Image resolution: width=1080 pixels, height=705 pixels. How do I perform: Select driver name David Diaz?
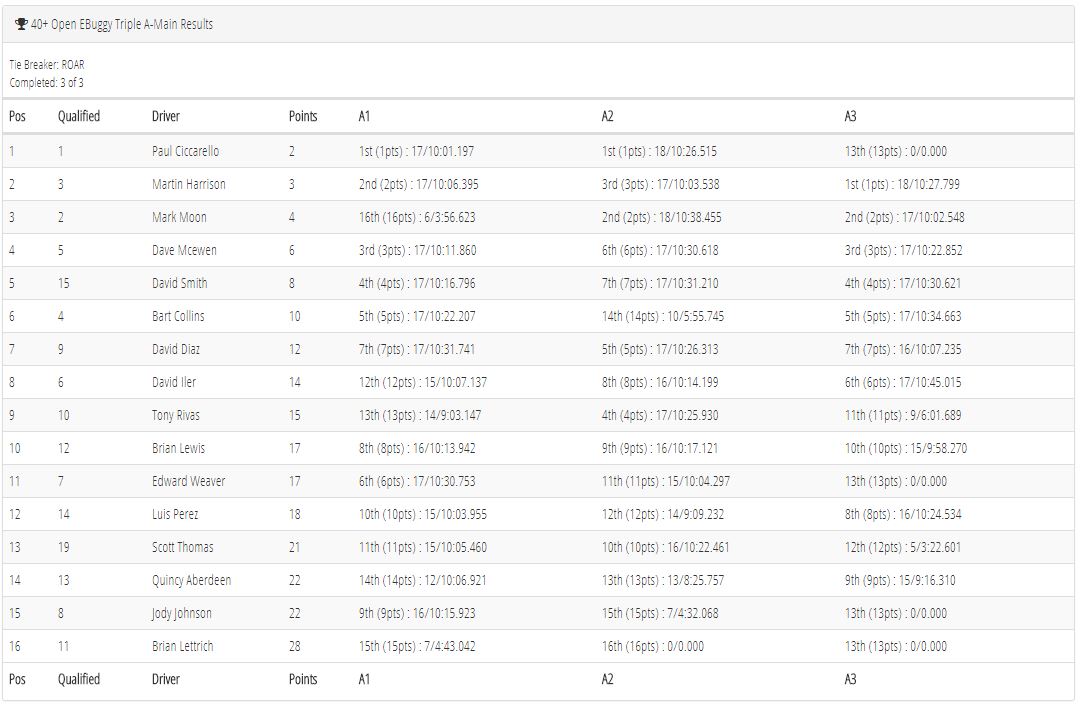pos(176,350)
